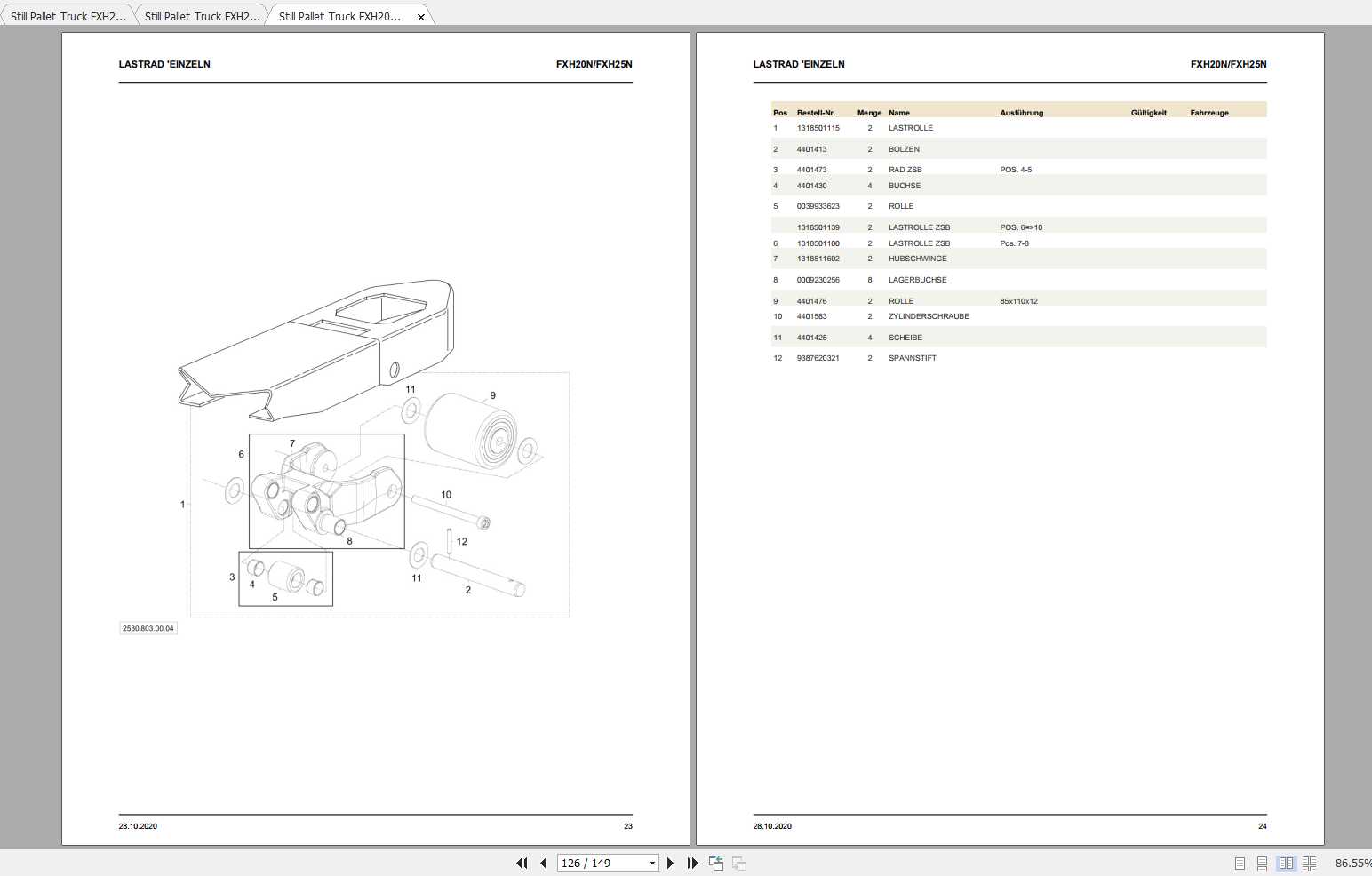Switch to single page view
The image size is (1372, 876).
(1240, 863)
